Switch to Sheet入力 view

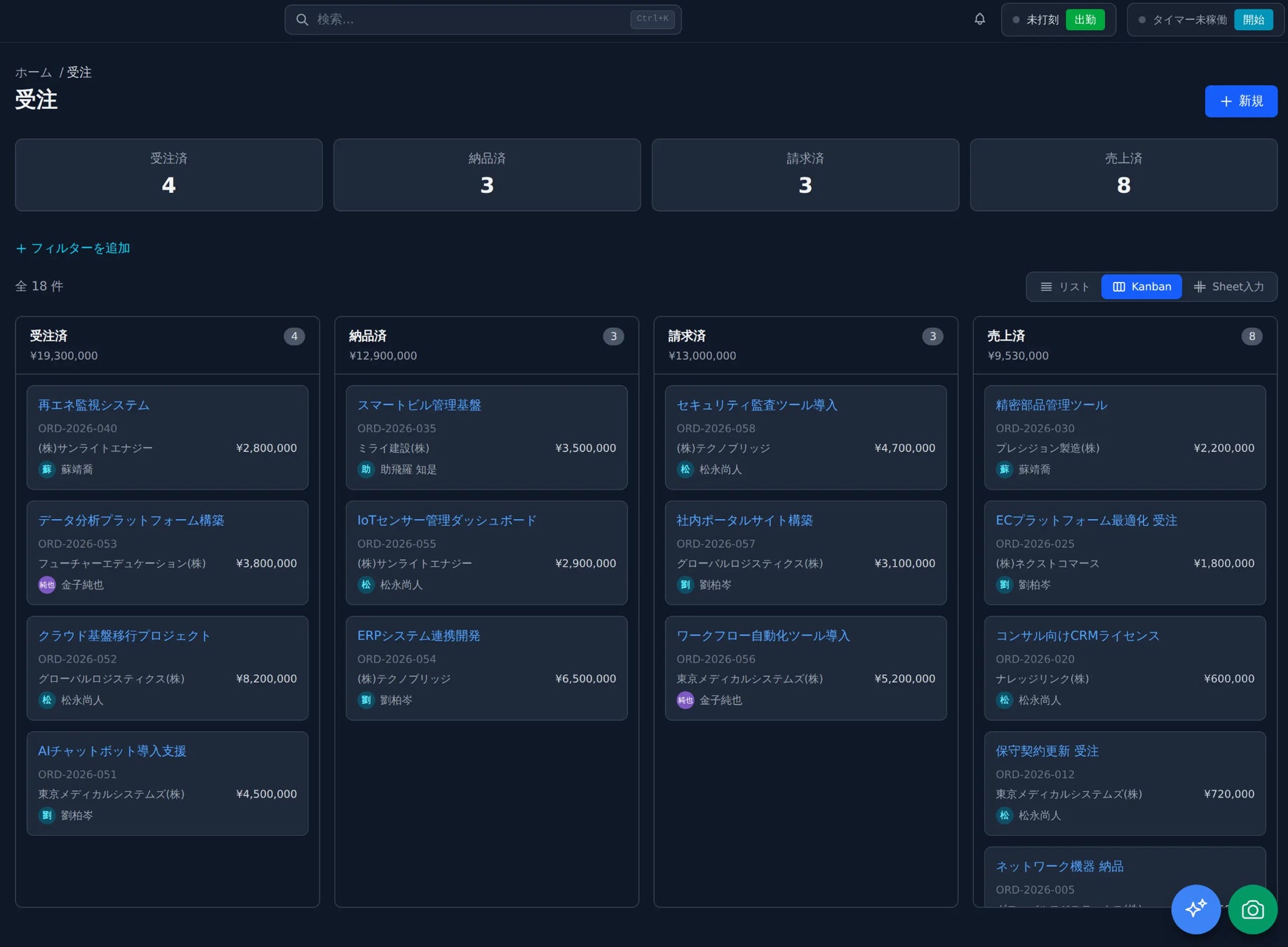(1228, 287)
